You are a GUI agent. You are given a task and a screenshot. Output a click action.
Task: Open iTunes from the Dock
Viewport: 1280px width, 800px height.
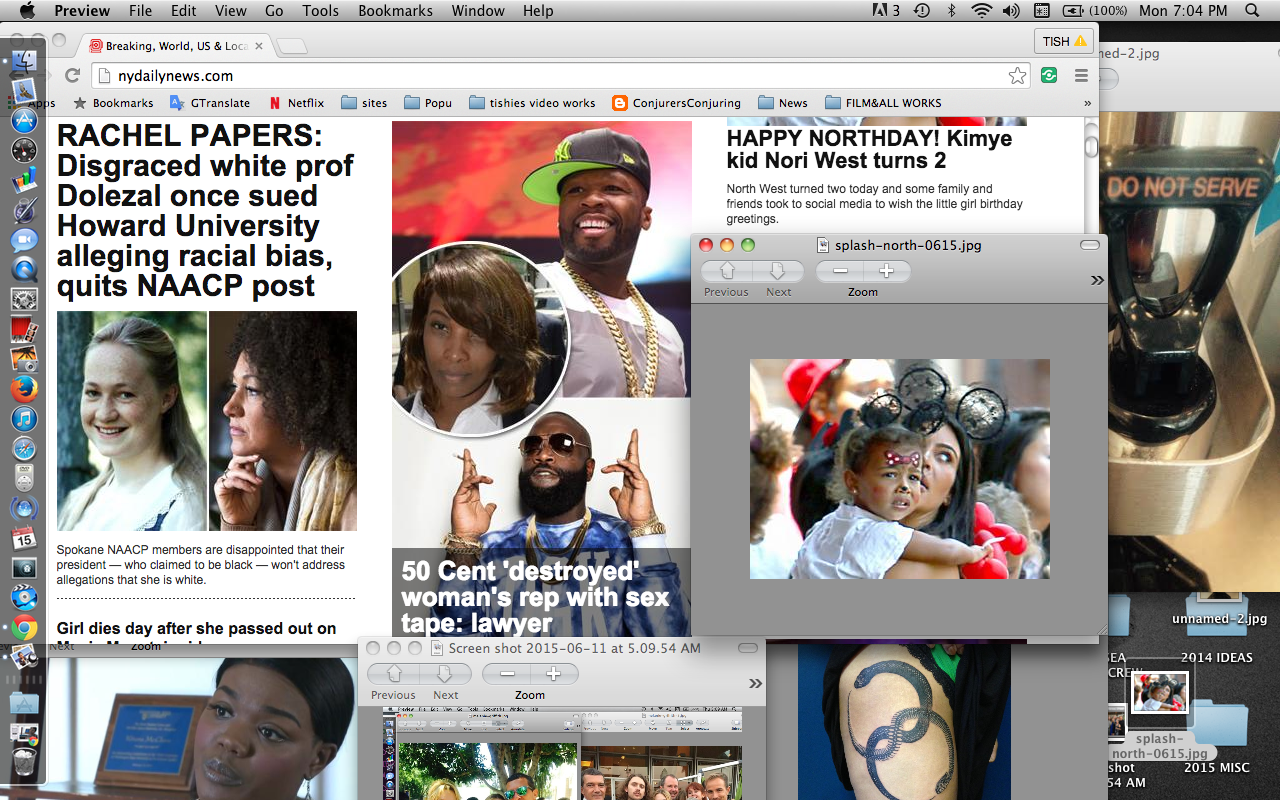click(x=24, y=419)
